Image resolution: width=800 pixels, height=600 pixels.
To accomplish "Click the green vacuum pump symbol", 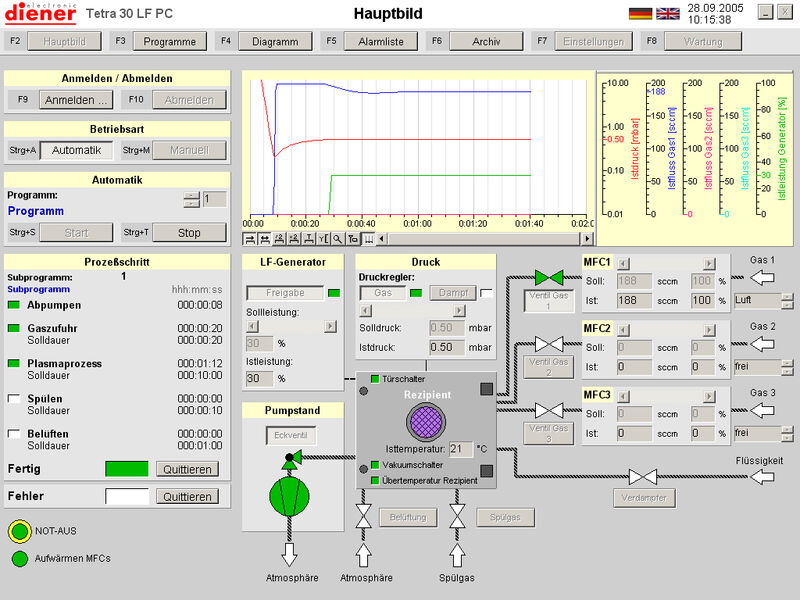I will (289, 496).
